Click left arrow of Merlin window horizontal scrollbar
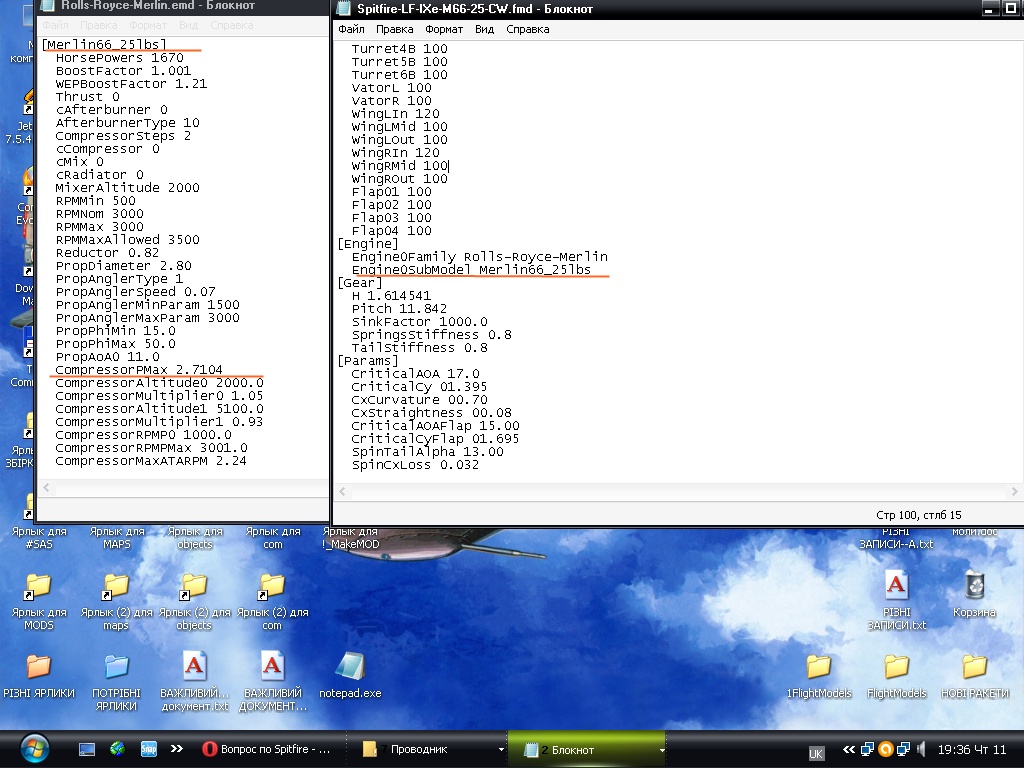 46,487
